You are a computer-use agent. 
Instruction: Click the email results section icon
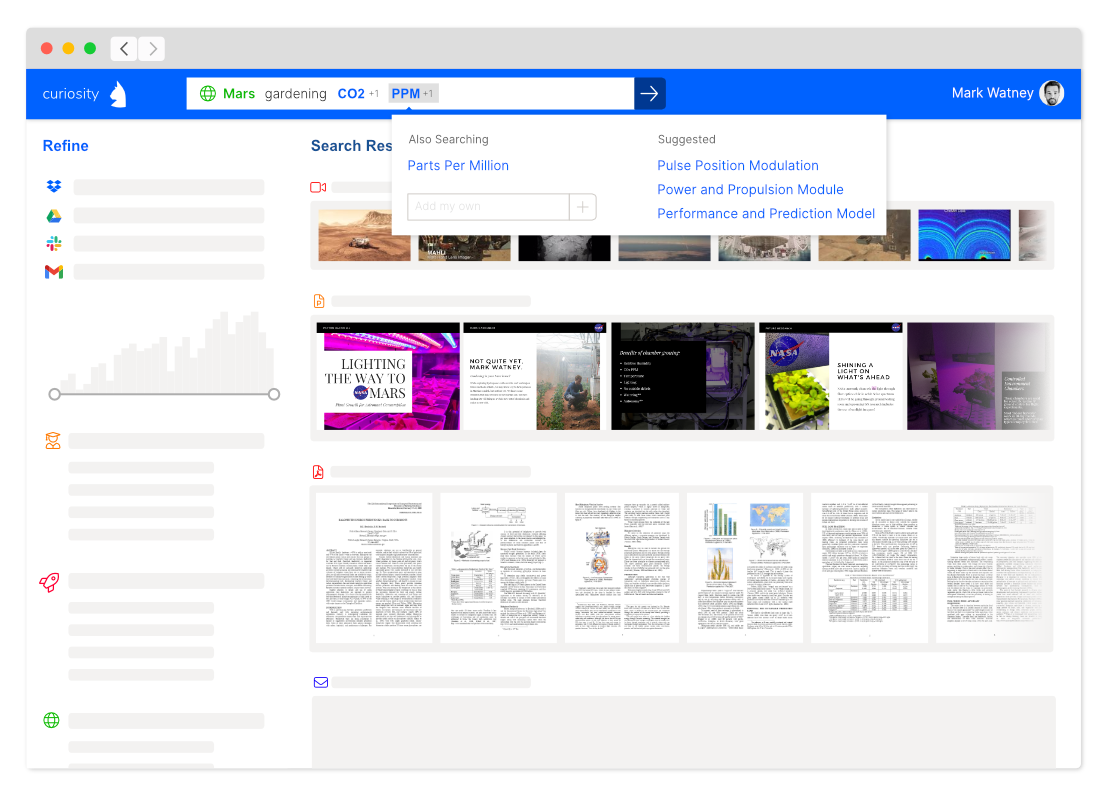click(x=321, y=682)
